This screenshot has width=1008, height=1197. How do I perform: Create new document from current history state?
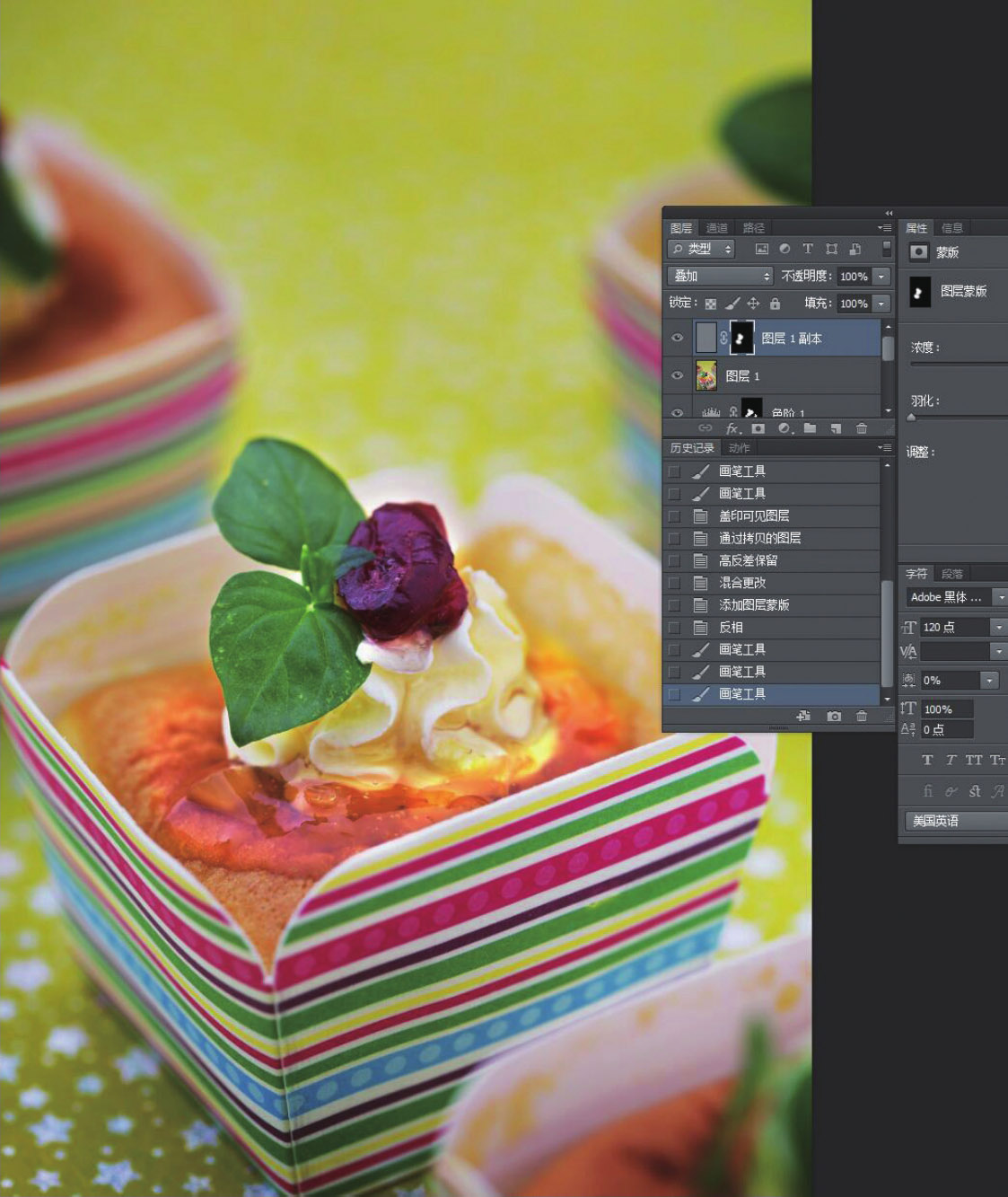pyautogui.click(x=803, y=717)
